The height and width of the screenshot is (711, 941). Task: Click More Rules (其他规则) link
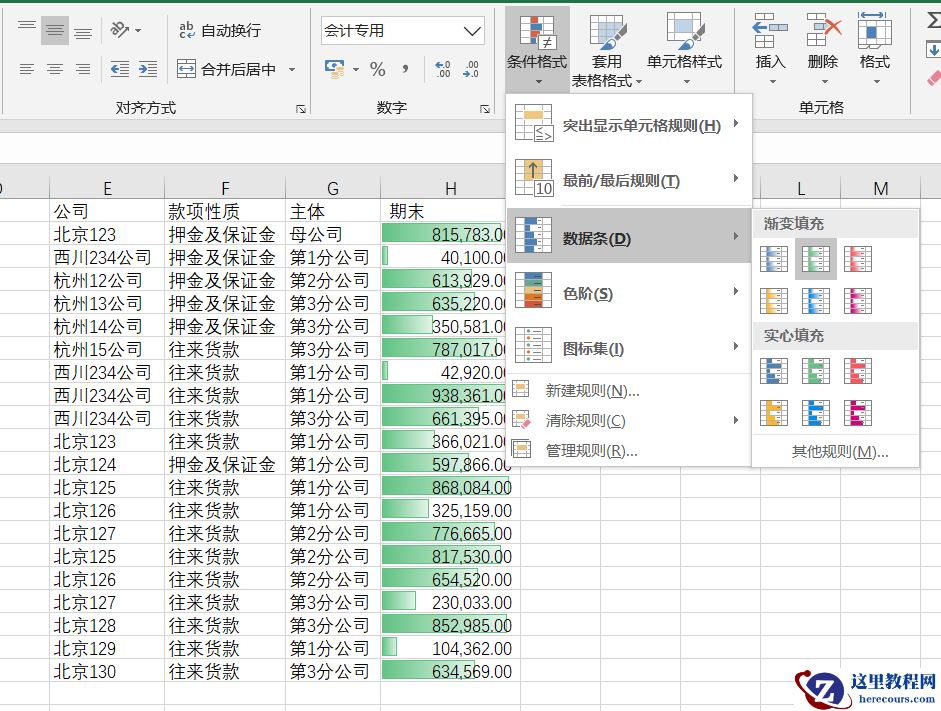click(x=839, y=451)
